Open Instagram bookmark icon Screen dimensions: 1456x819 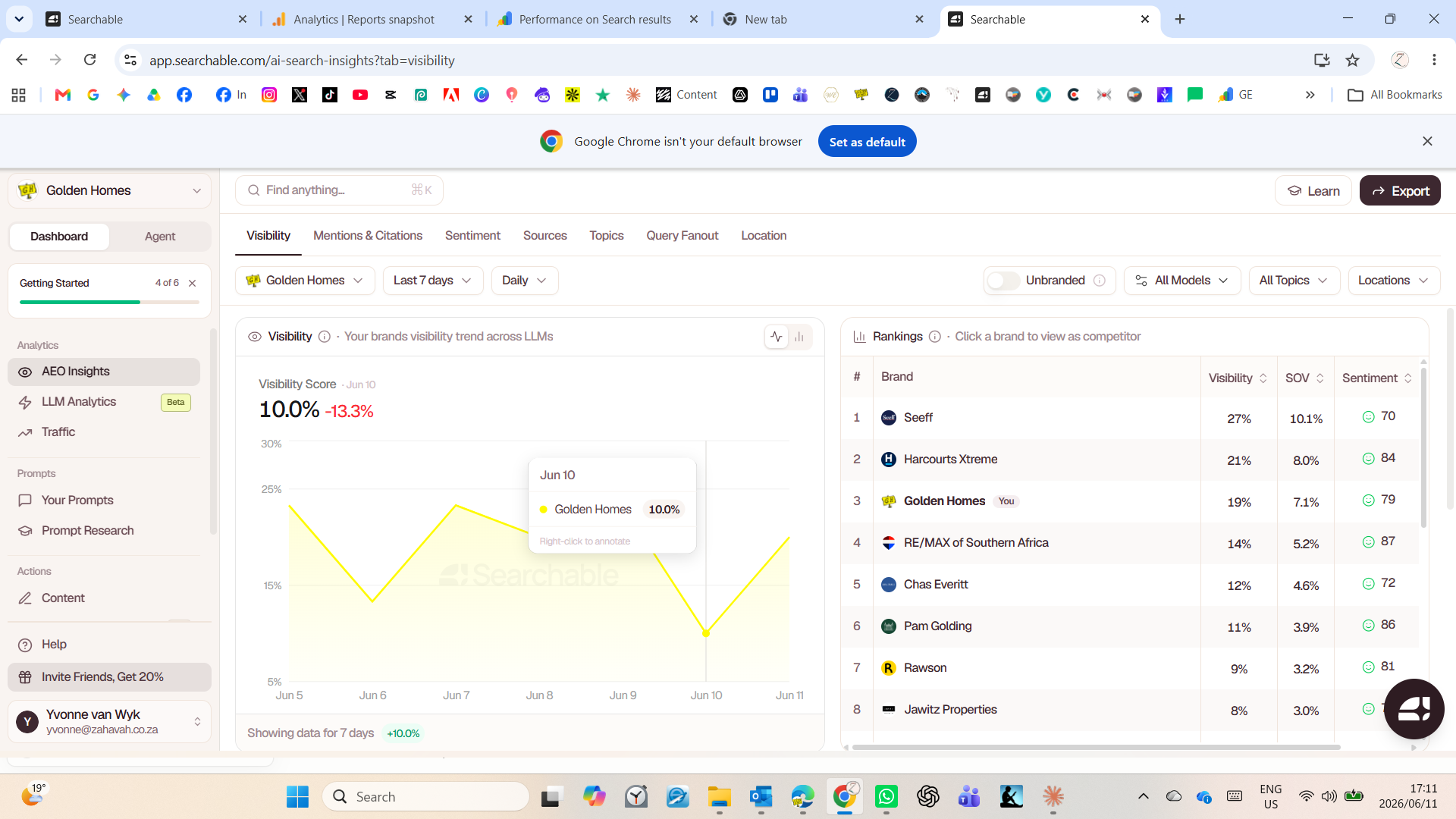269,95
